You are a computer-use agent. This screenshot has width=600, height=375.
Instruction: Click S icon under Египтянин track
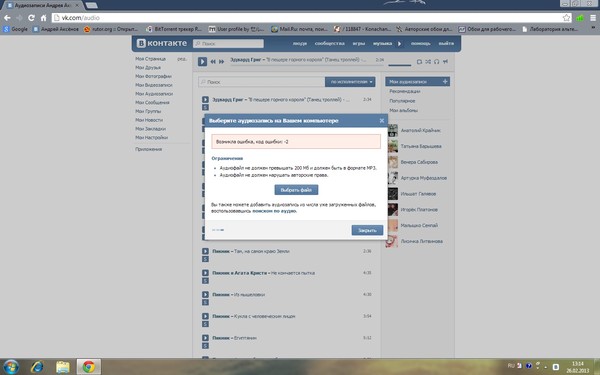205,346
